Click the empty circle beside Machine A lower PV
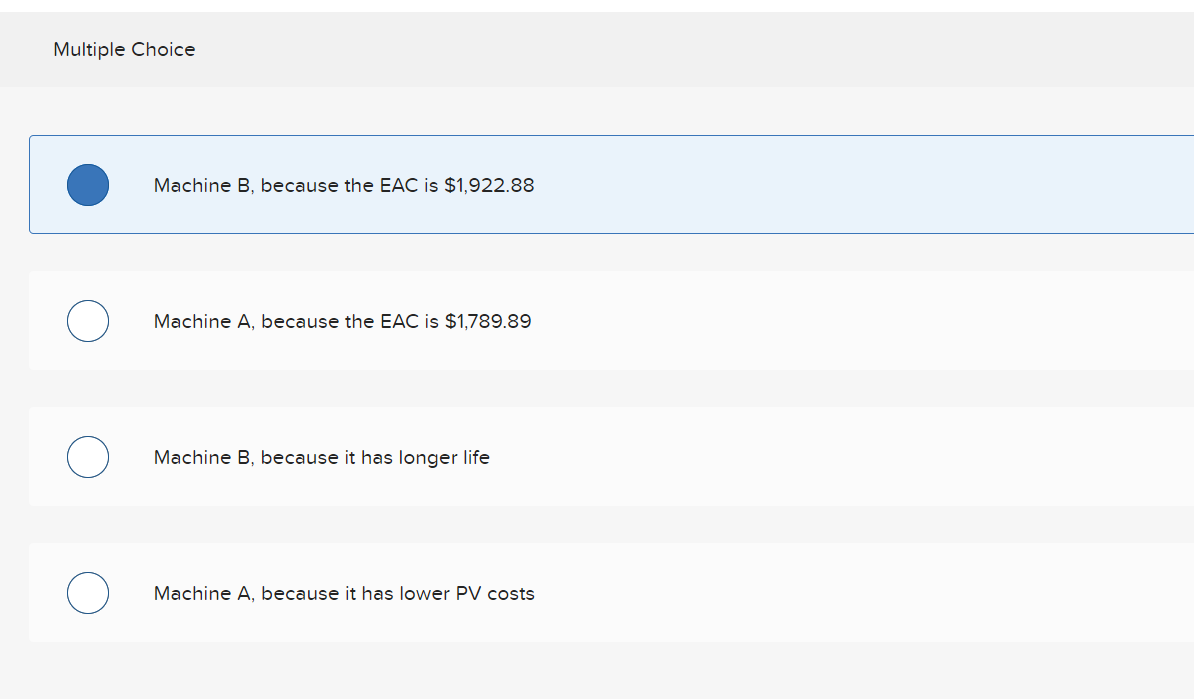The height and width of the screenshot is (699, 1194). click(x=88, y=592)
